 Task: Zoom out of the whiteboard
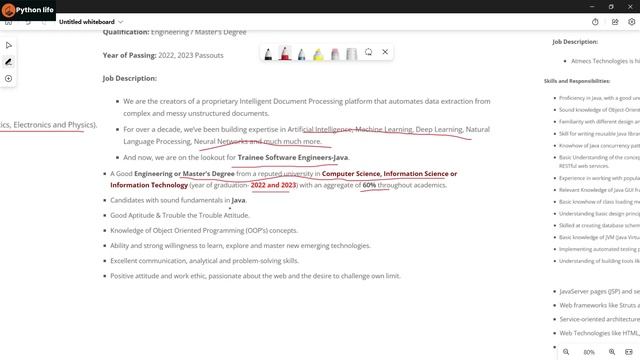[x=566, y=352]
